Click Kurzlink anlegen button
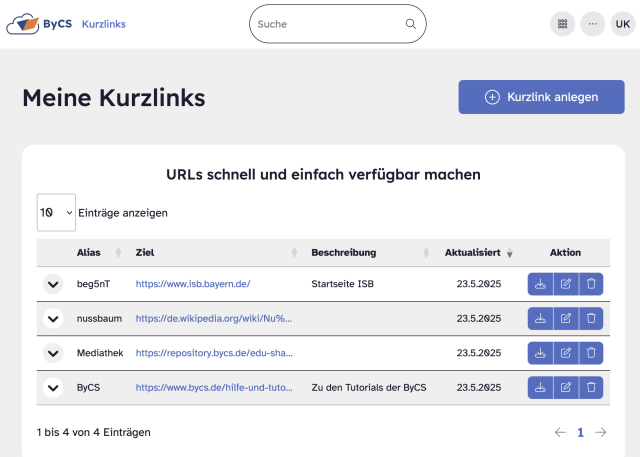This screenshot has height=457, width=640. (x=541, y=97)
